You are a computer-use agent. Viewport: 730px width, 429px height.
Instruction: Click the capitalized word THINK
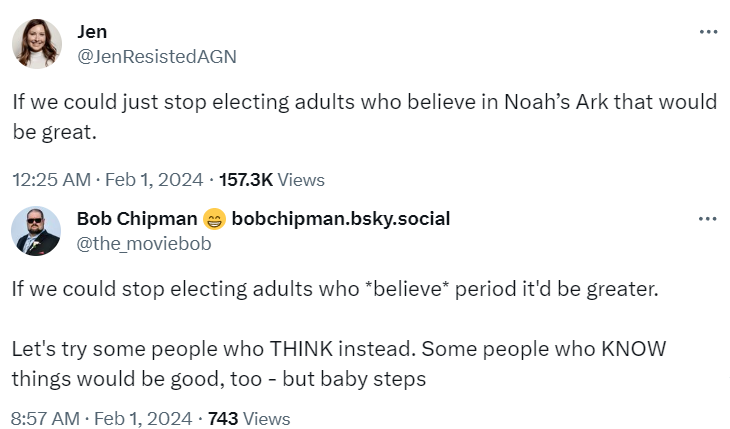point(300,350)
